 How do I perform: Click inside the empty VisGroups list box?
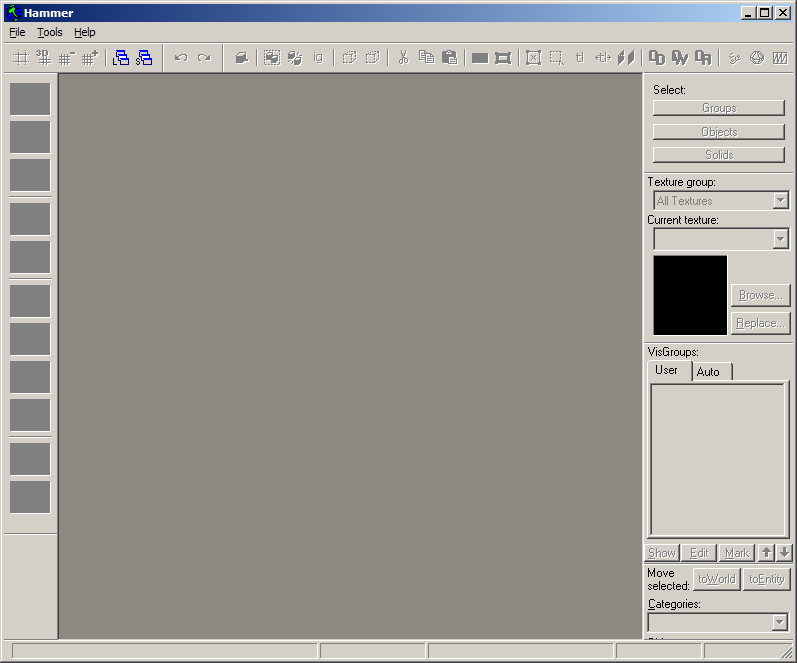tap(718, 460)
